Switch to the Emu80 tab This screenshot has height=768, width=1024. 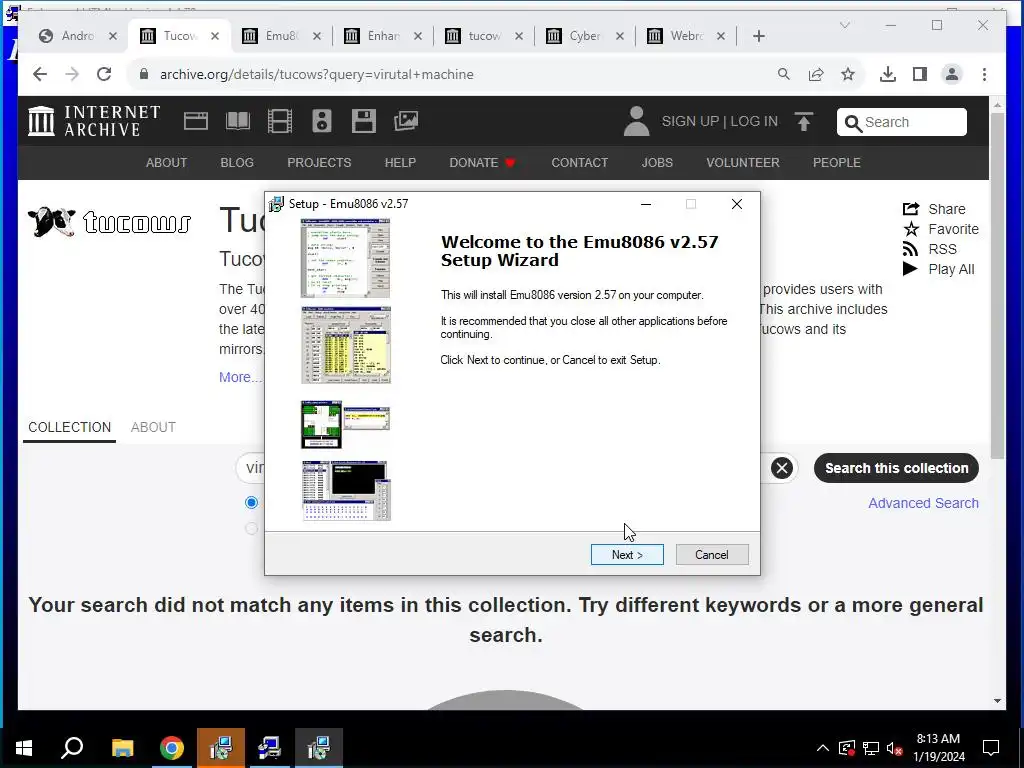[x=281, y=36]
